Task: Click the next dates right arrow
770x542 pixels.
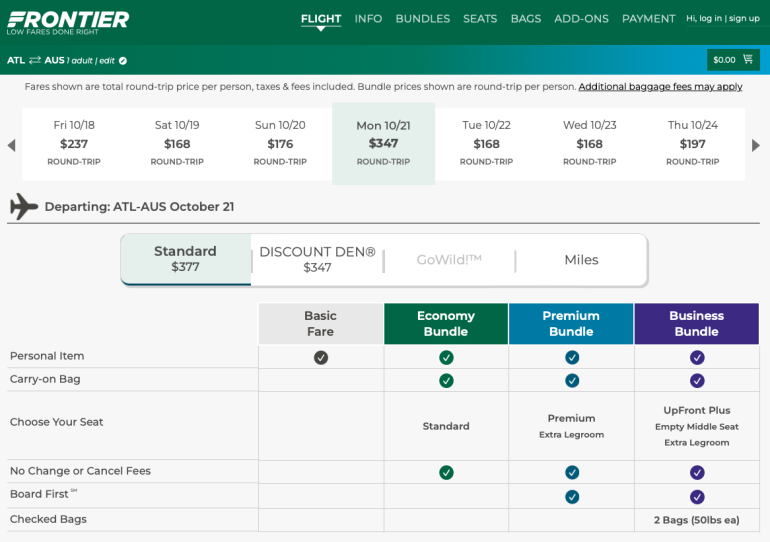Action: coord(756,145)
